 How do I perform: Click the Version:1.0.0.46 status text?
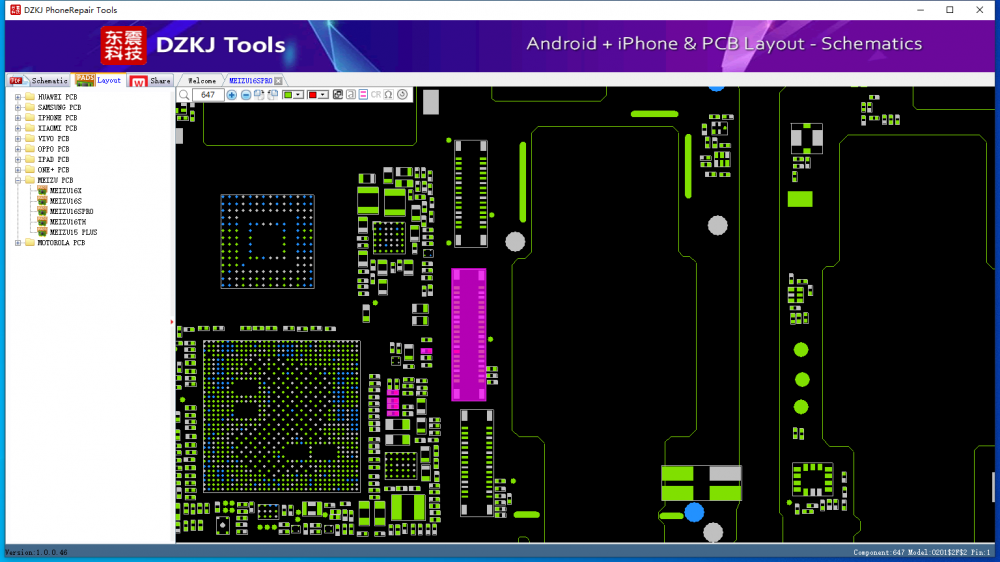coord(36,552)
